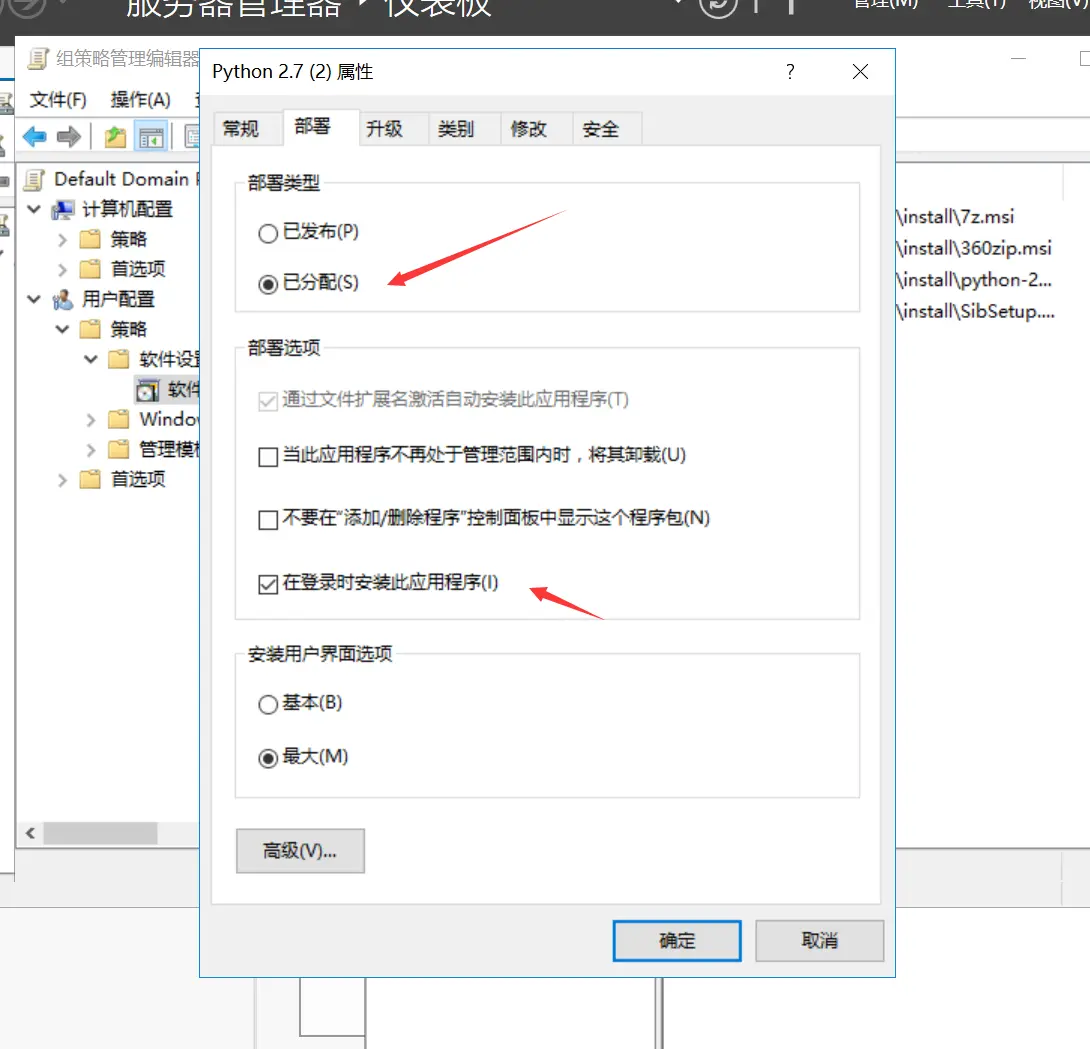This screenshot has height=1049, width=1090.
Task: Click the Computer Configuration (计算机配置) icon
Action: pos(63,209)
